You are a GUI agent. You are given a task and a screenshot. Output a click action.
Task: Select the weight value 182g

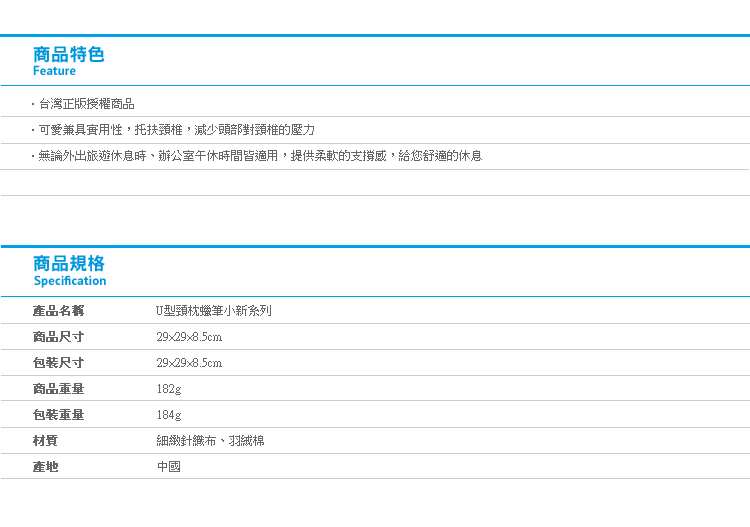click(x=169, y=389)
